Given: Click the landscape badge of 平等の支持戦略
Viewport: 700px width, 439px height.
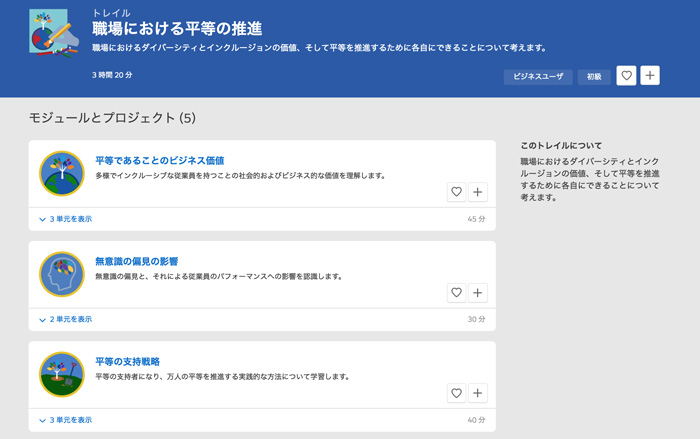Looking at the screenshot, I should click(x=61, y=374).
